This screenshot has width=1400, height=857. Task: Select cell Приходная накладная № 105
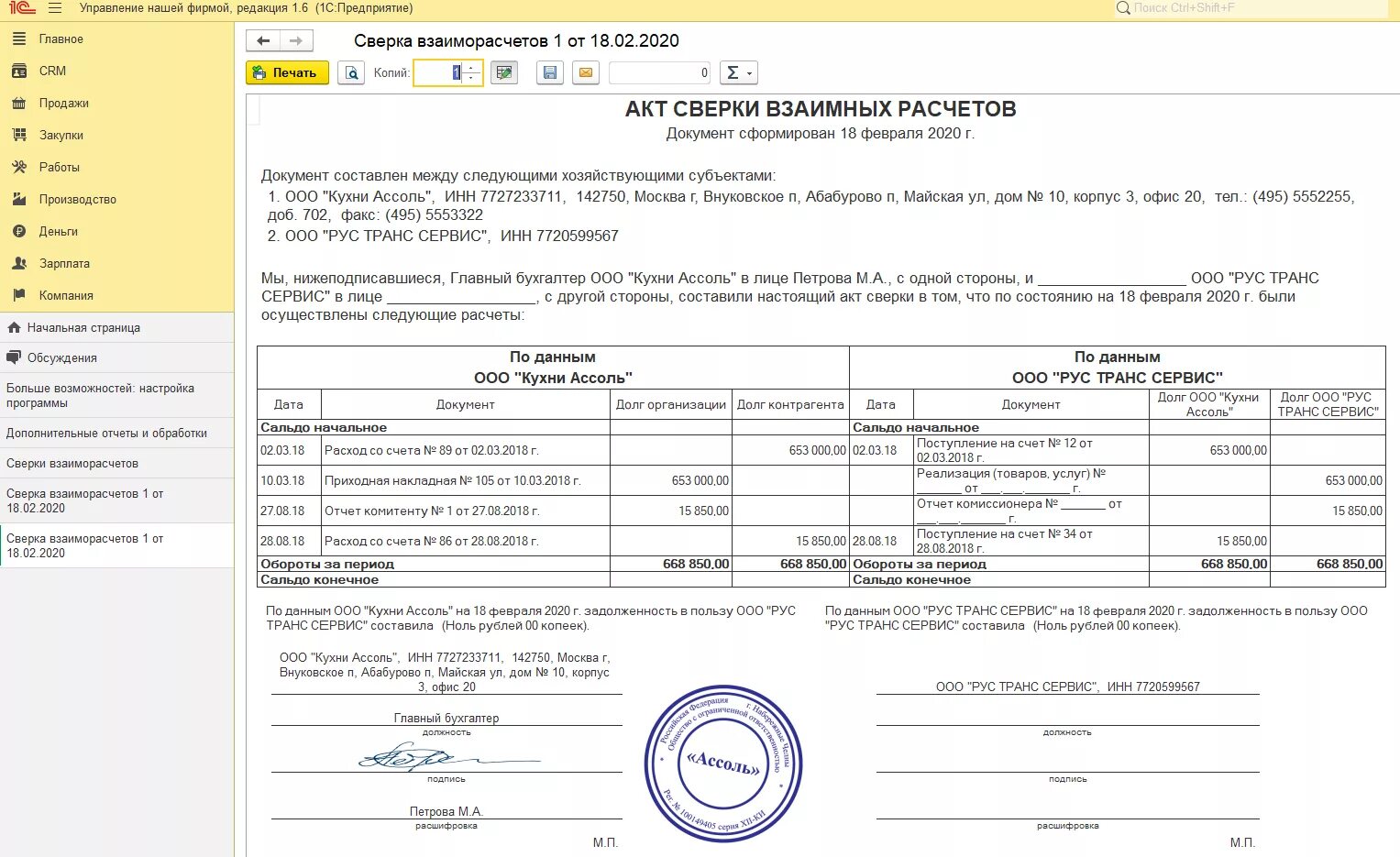[x=466, y=480]
